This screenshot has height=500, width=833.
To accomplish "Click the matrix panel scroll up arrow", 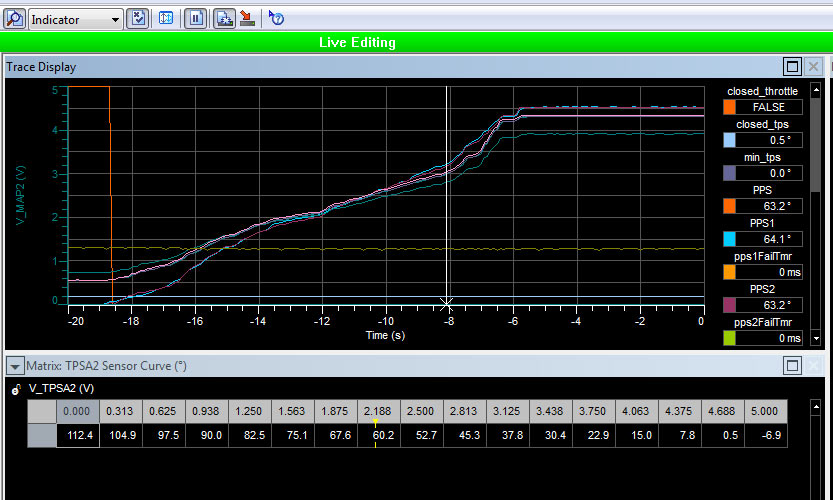I will (815, 408).
